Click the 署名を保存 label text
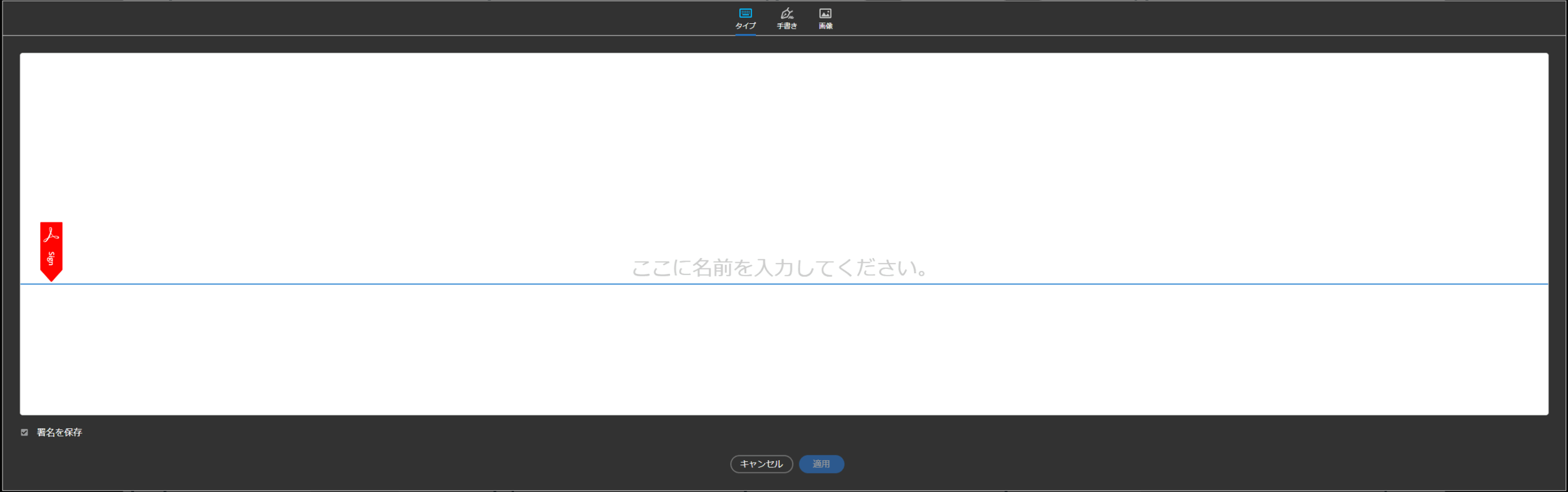 (x=59, y=432)
